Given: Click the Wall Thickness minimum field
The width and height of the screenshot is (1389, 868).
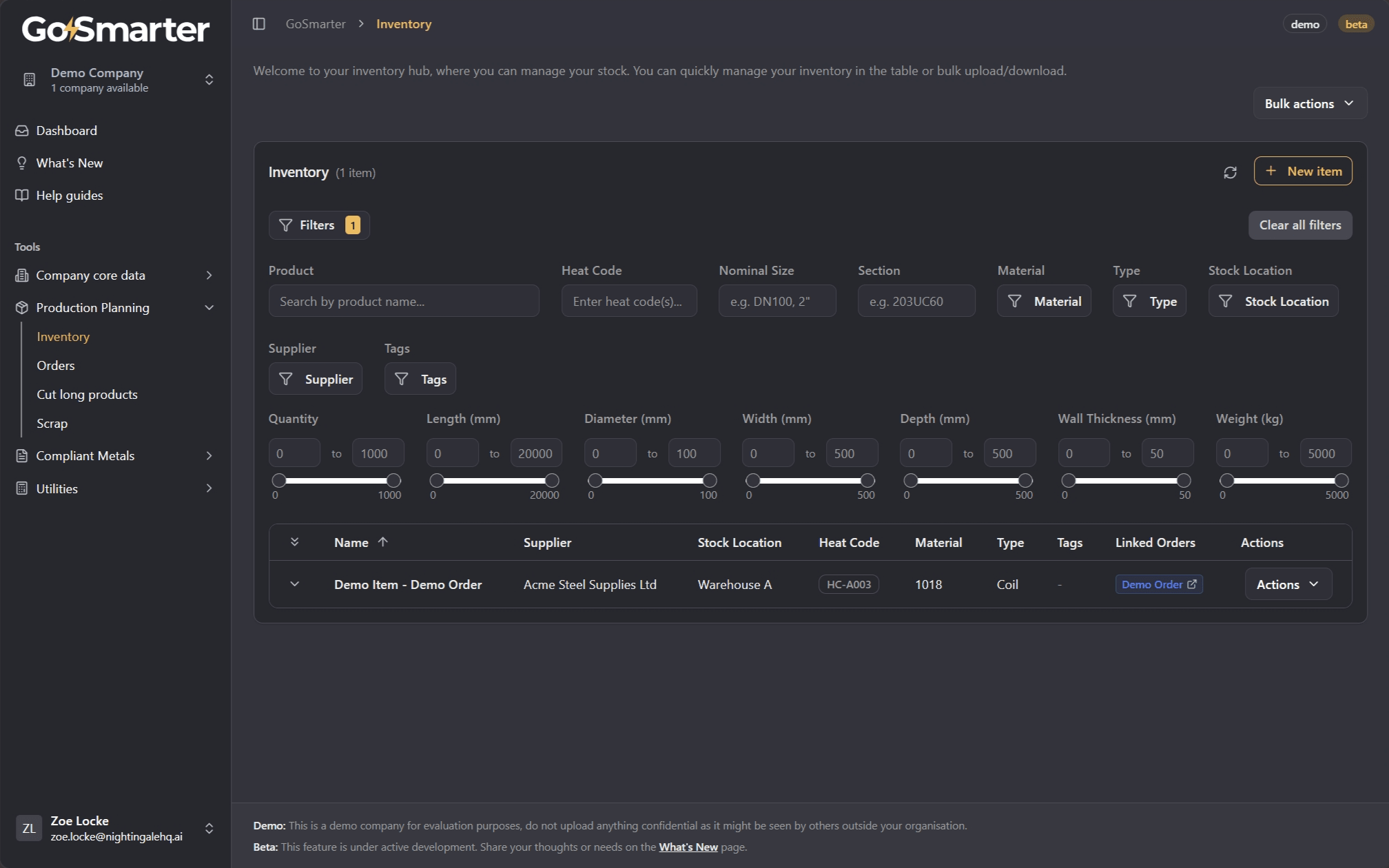Looking at the screenshot, I should pyautogui.click(x=1084, y=453).
